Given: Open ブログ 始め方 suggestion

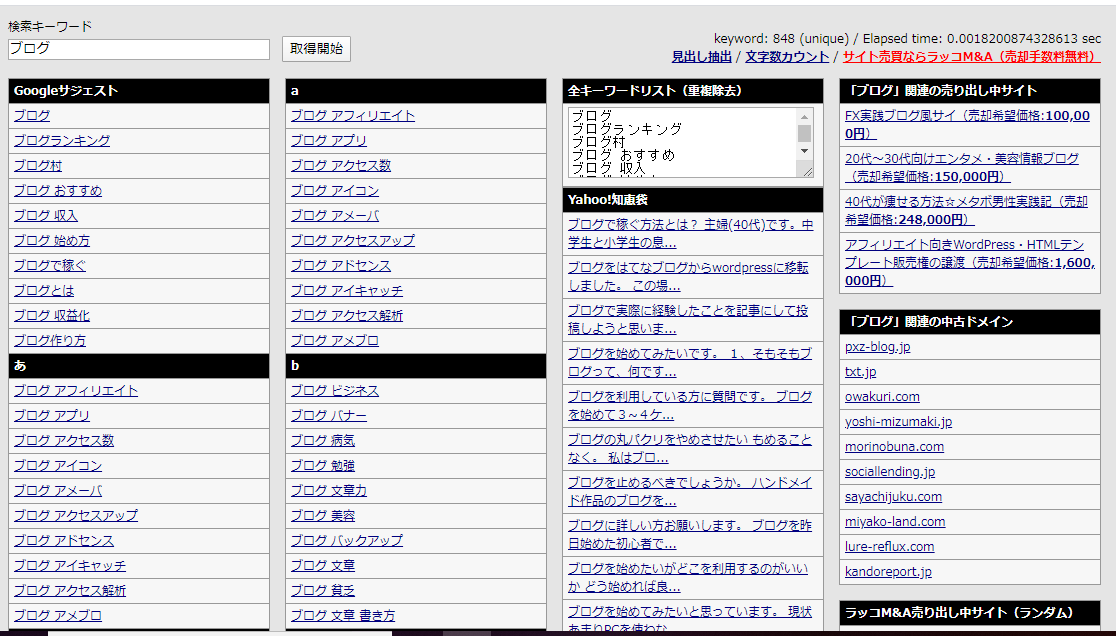Looking at the screenshot, I should (52, 240).
